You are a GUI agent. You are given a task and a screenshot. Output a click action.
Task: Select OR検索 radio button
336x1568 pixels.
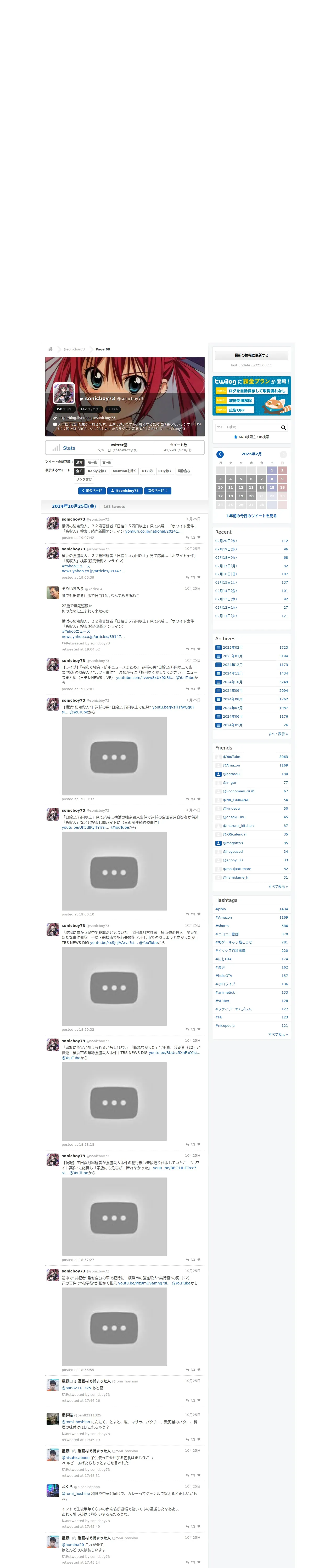(255, 437)
